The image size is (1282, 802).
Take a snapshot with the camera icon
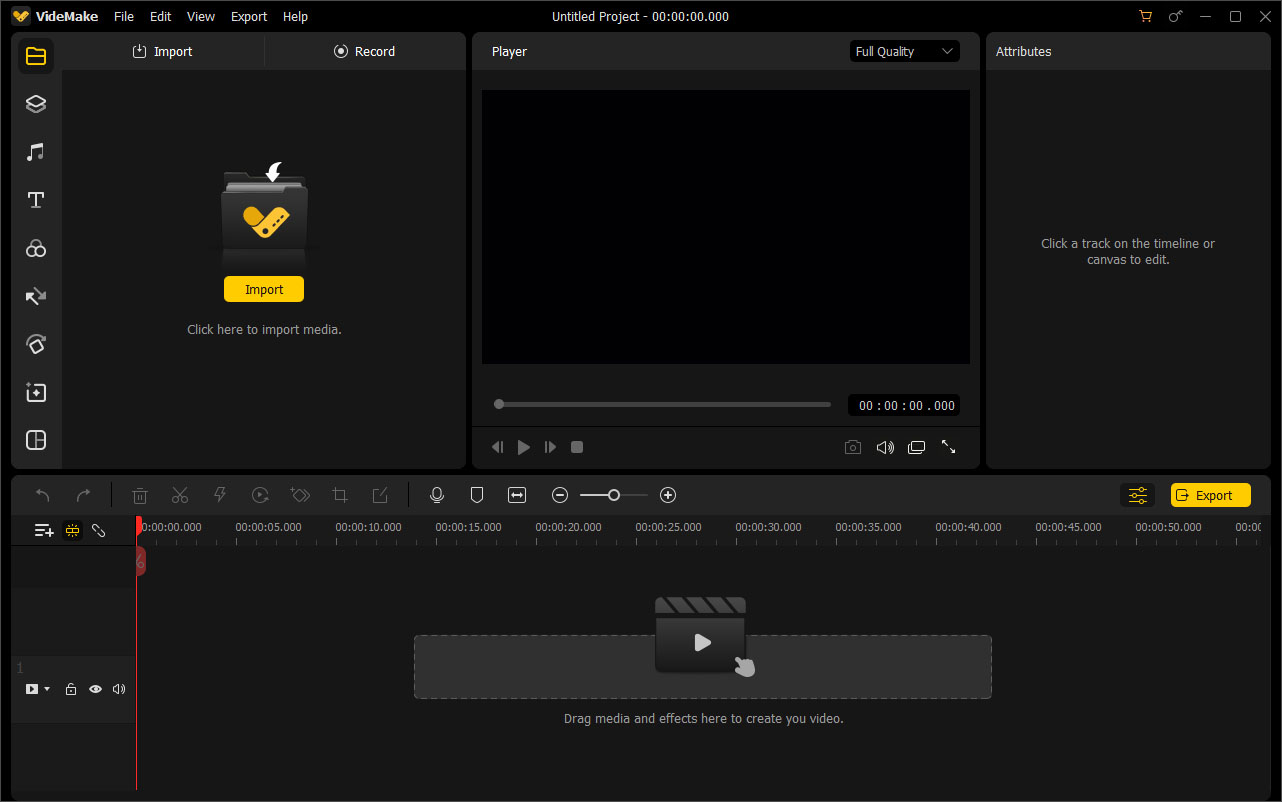852,447
